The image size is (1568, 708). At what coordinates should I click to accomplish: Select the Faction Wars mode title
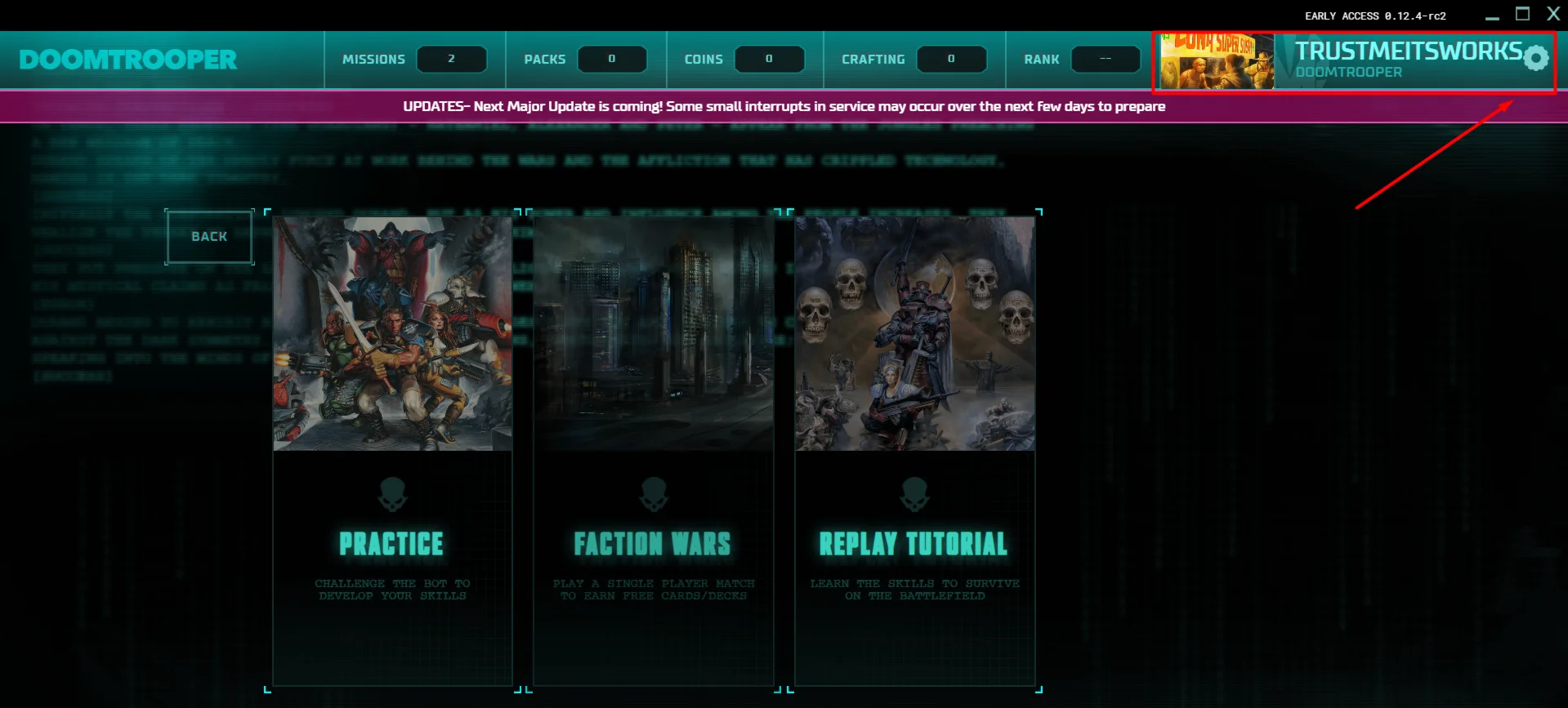point(652,544)
